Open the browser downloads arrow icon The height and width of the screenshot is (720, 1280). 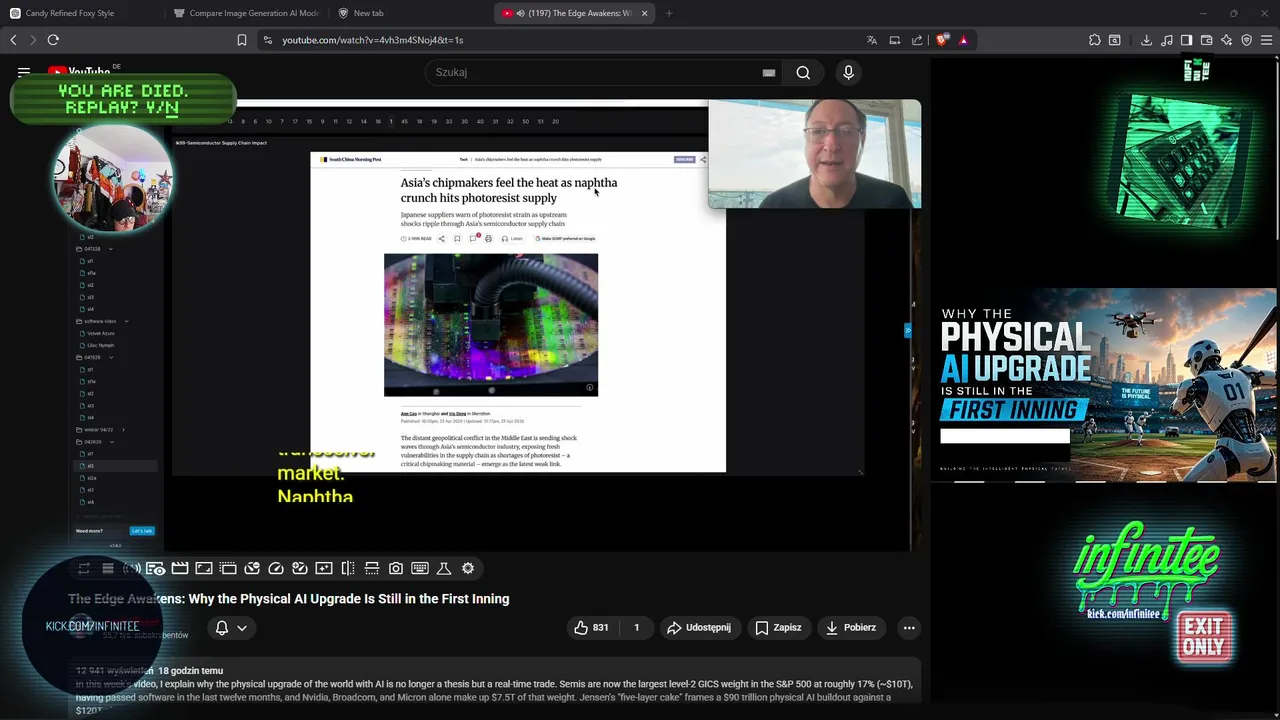(x=1146, y=40)
